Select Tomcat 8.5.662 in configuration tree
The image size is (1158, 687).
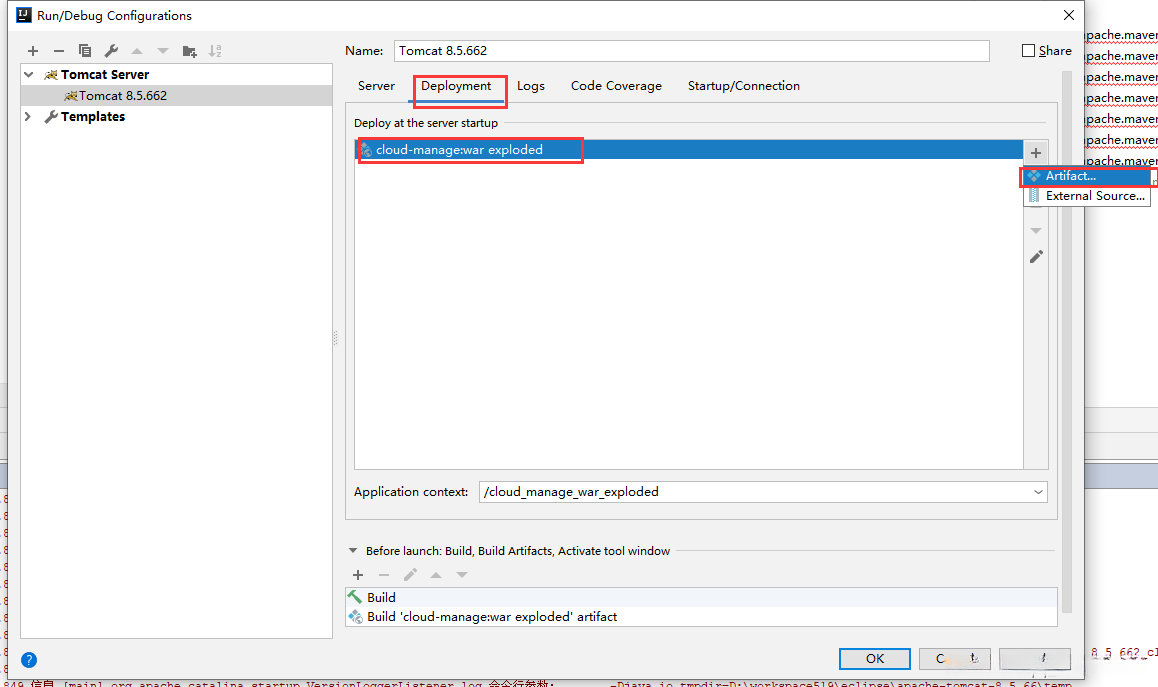[177, 95]
